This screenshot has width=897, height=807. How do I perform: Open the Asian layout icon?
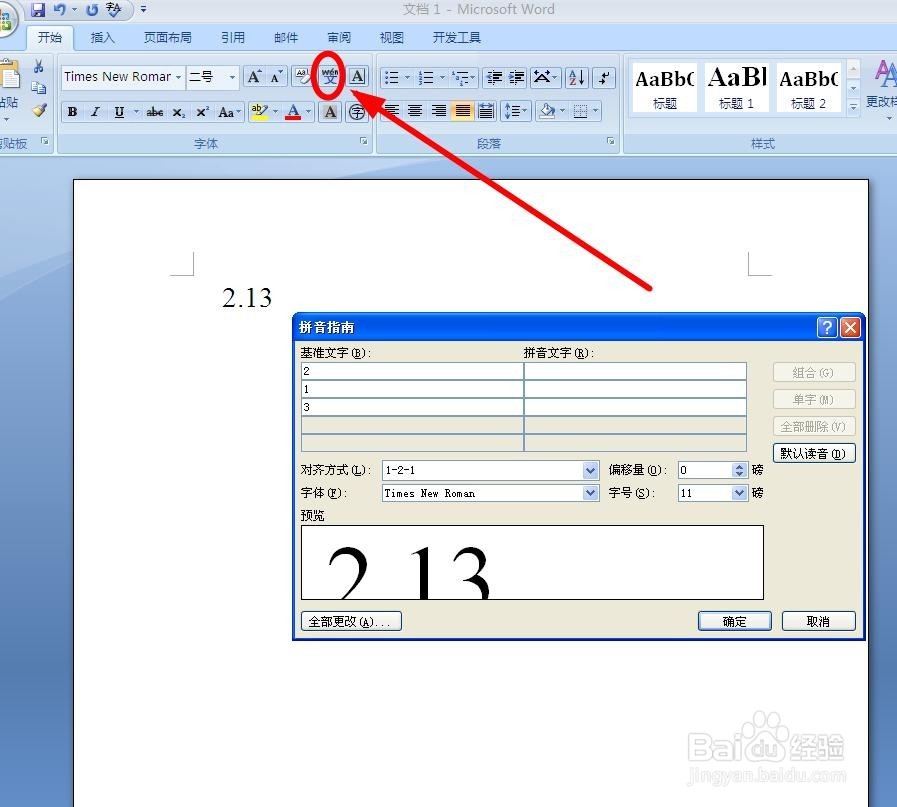(x=543, y=78)
